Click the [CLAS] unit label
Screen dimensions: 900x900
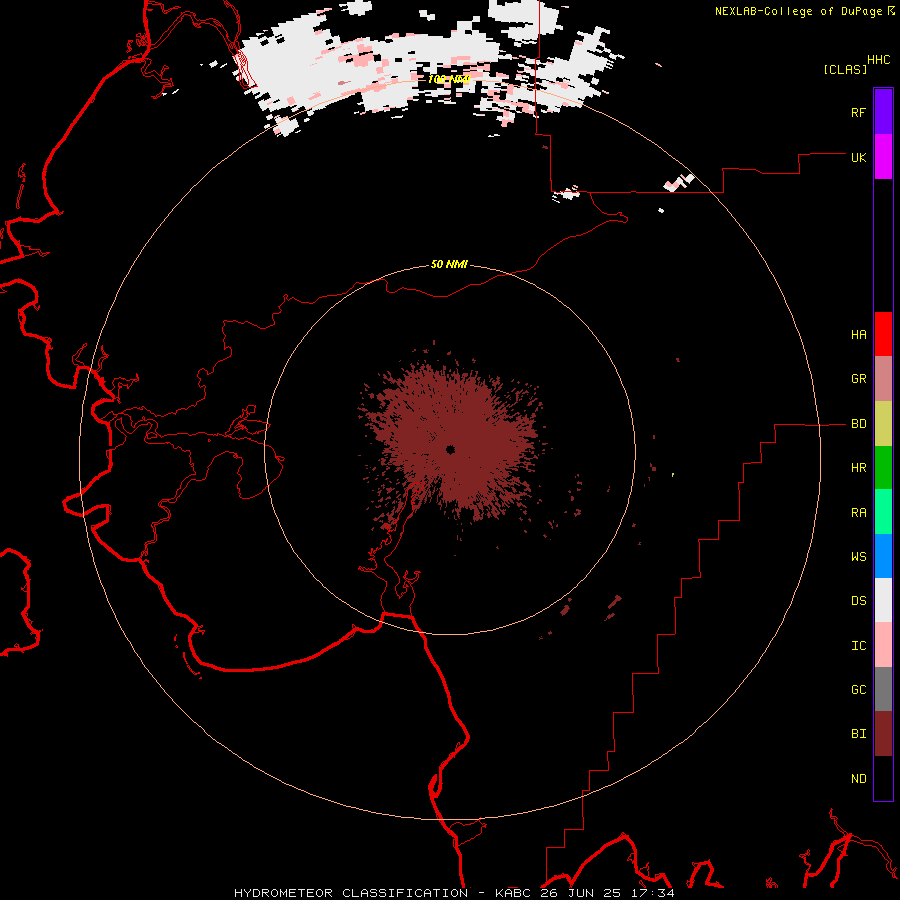point(845,69)
